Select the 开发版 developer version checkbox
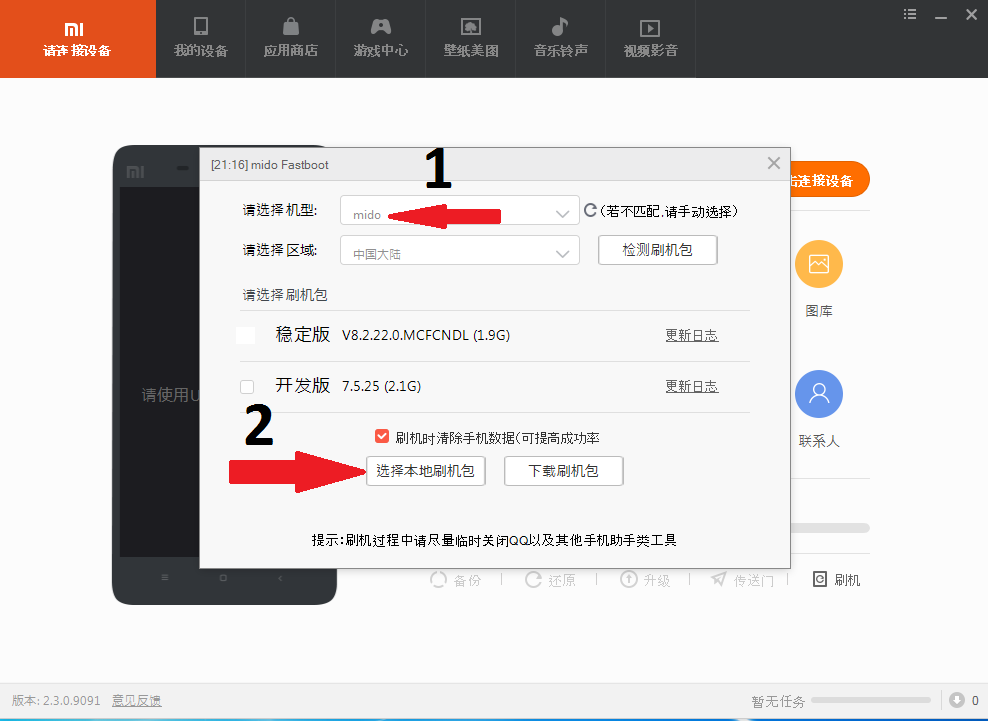This screenshot has width=988, height=721. coord(246,387)
